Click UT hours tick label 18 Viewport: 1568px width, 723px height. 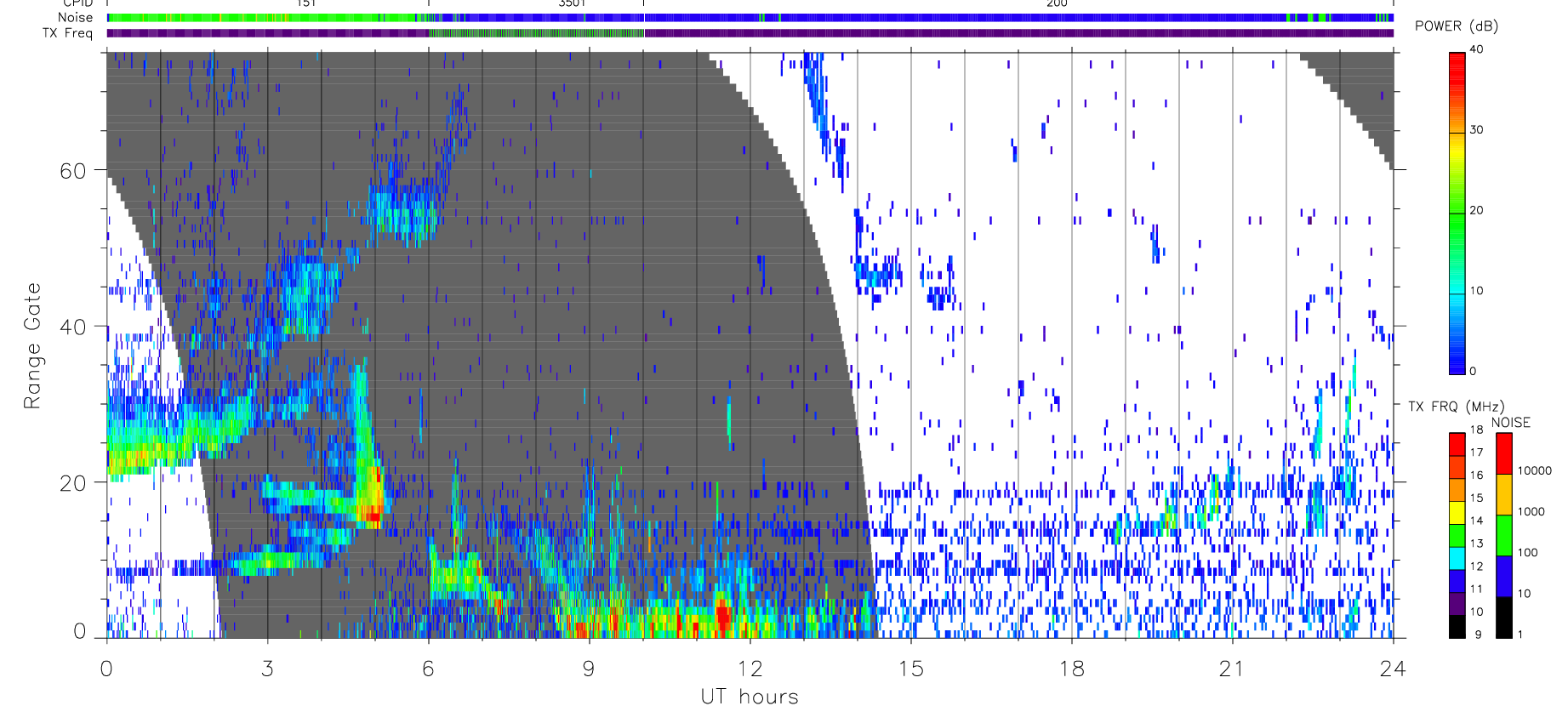click(x=1071, y=669)
